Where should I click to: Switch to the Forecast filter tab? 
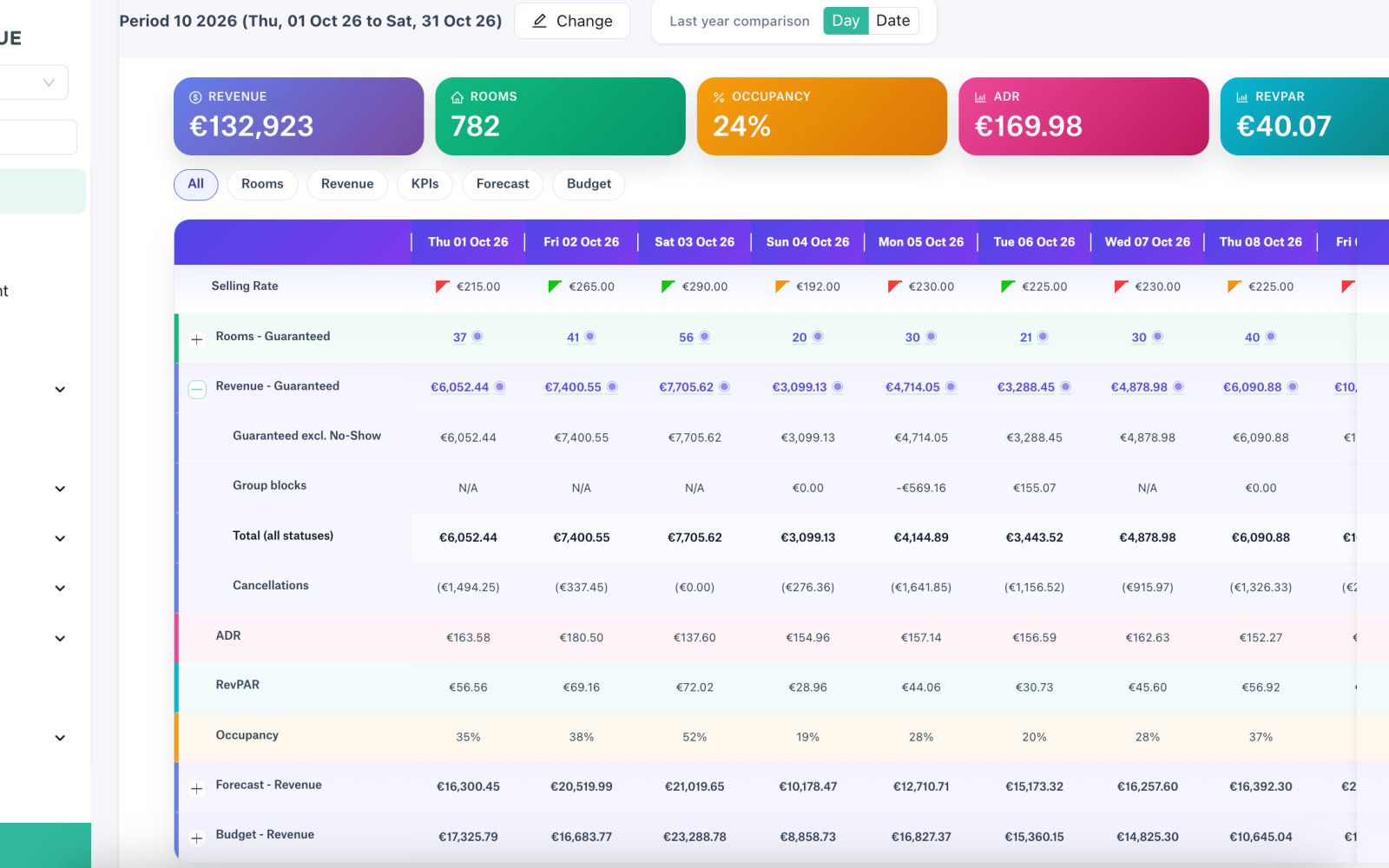pyautogui.click(x=503, y=184)
